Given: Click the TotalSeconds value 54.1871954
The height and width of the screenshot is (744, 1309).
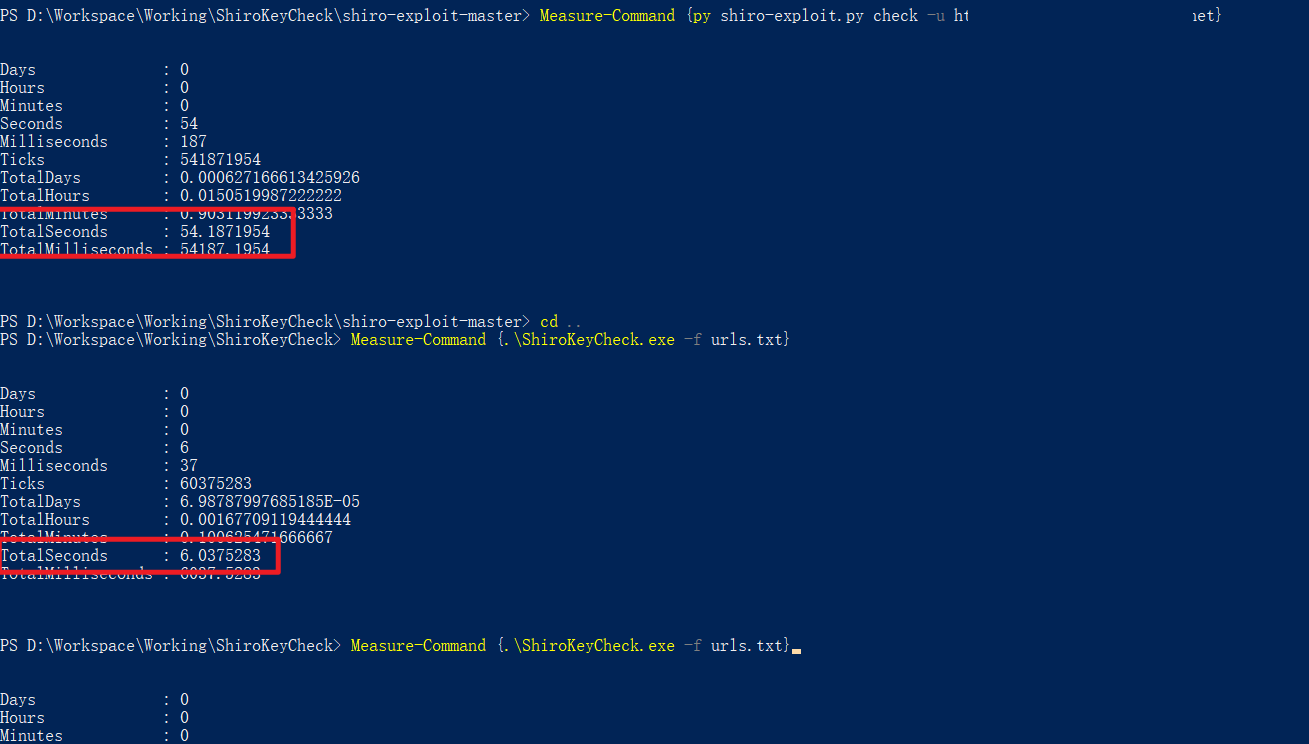Looking at the screenshot, I should pos(224,232).
